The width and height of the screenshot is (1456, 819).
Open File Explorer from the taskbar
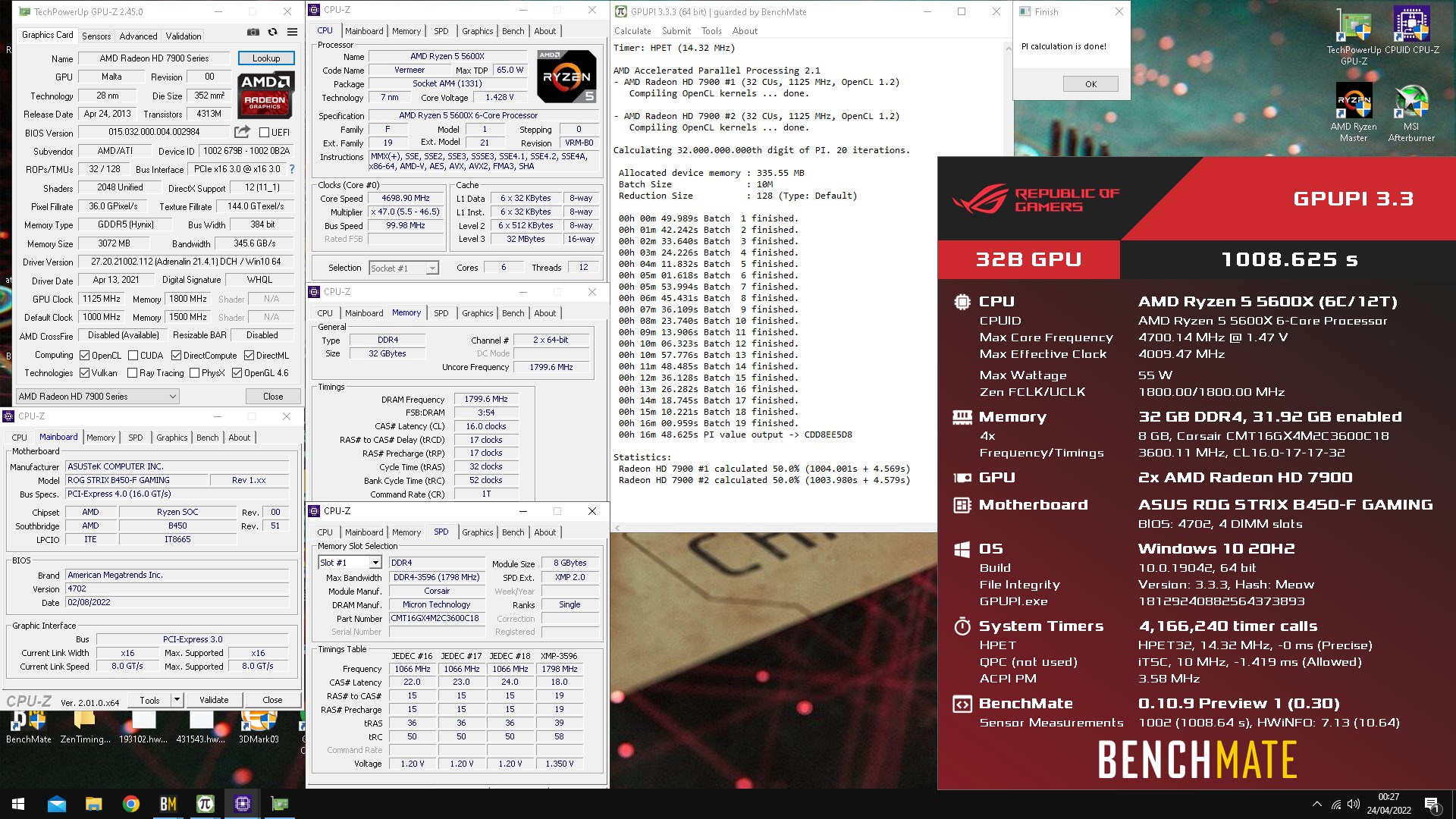tap(93, 804)
